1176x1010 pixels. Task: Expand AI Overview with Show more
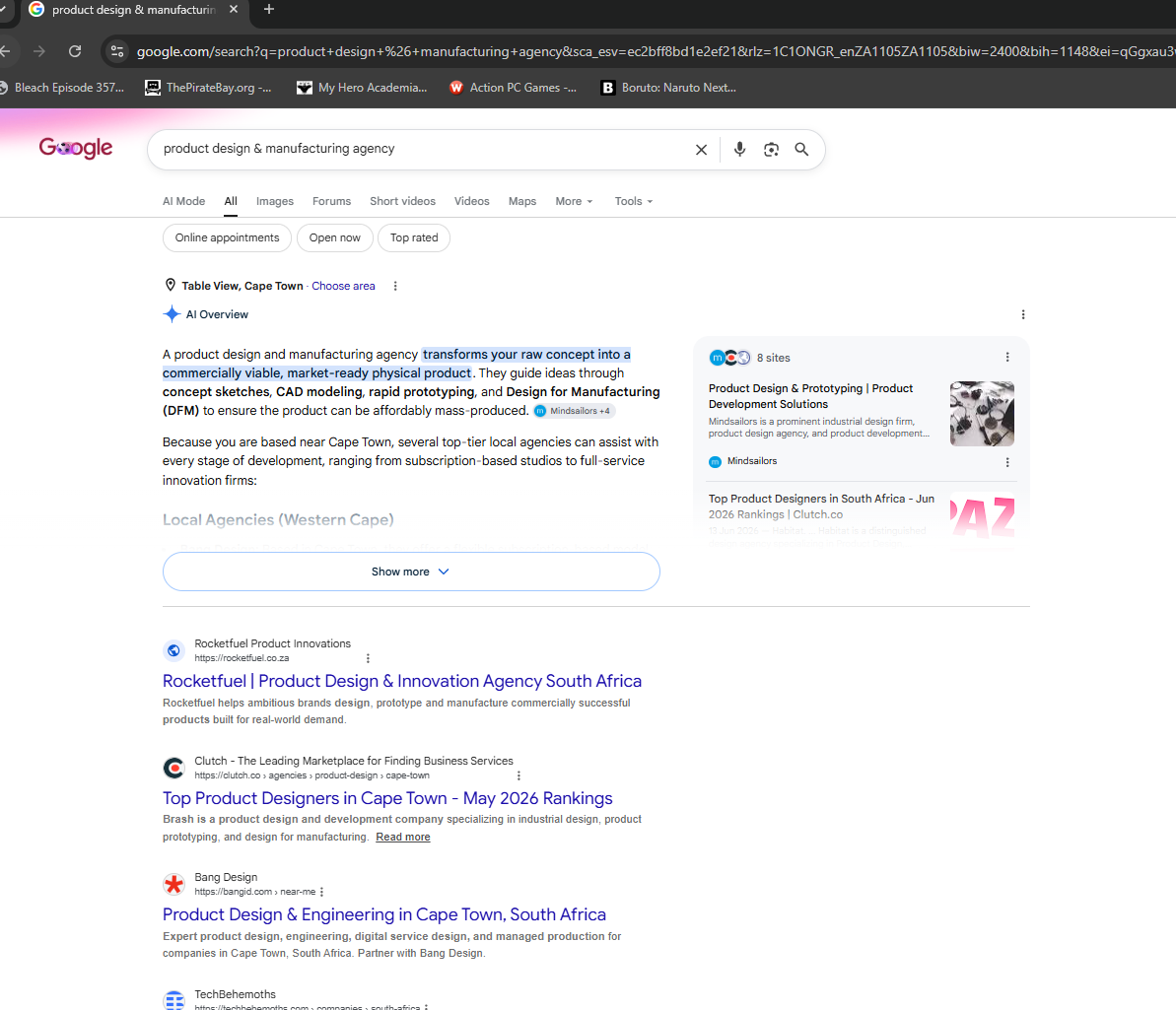(x=411, y=572)
